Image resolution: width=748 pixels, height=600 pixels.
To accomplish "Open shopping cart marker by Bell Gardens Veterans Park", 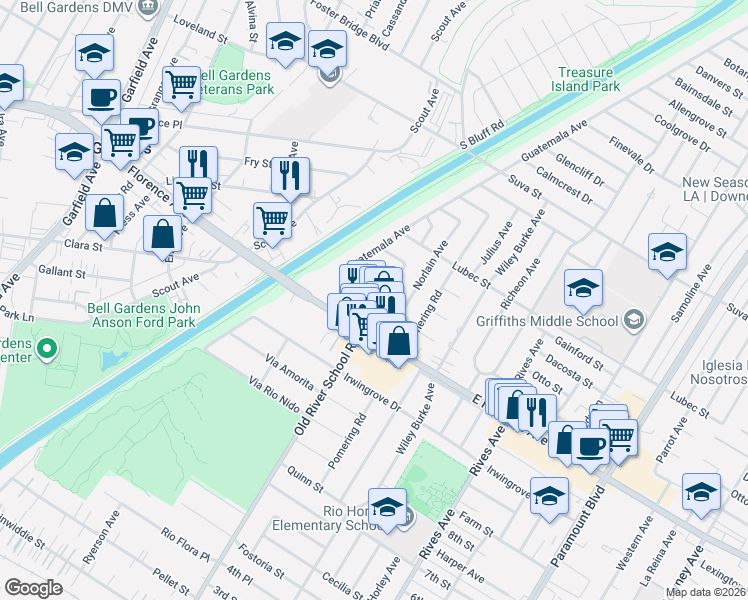I will 181,86.
